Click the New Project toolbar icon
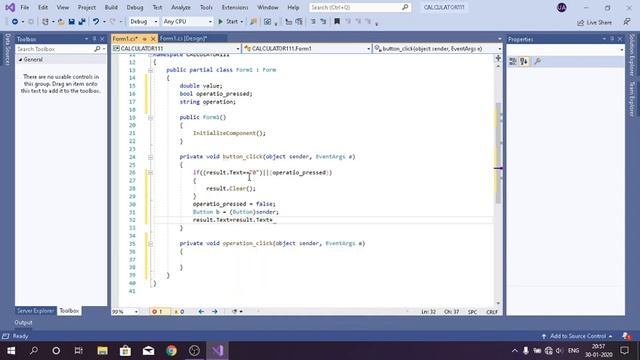The height and width of the screenshot is (360, 640). click(x=45, y=22)
